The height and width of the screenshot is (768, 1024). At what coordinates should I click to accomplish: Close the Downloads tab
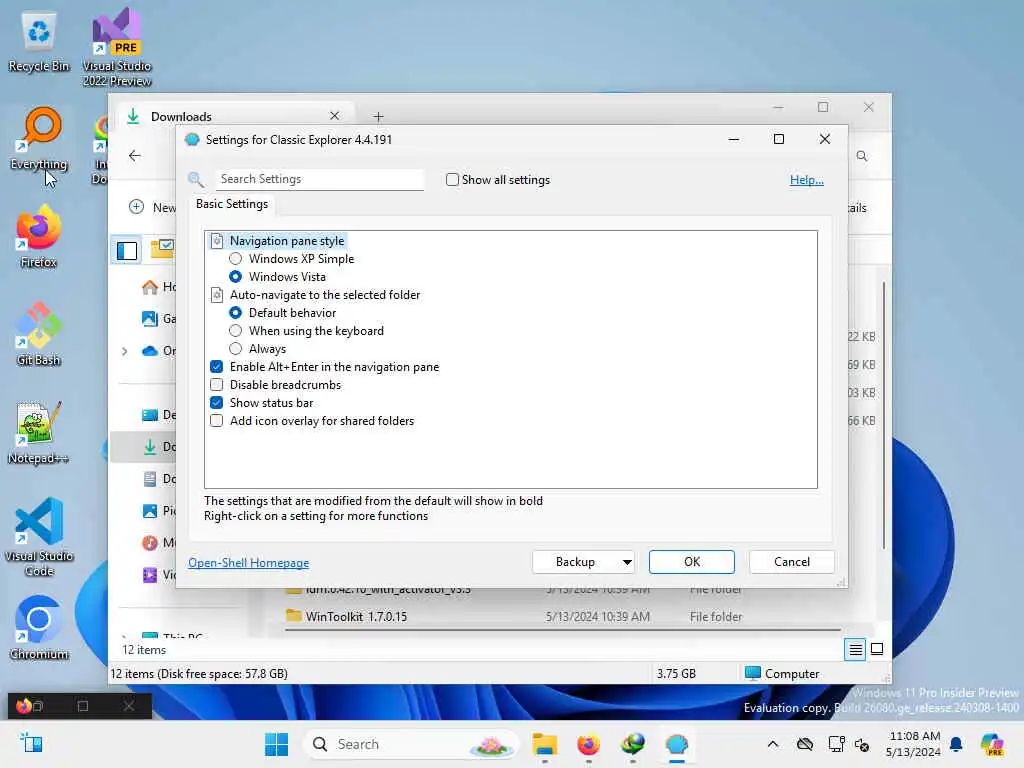pos(334,116)
